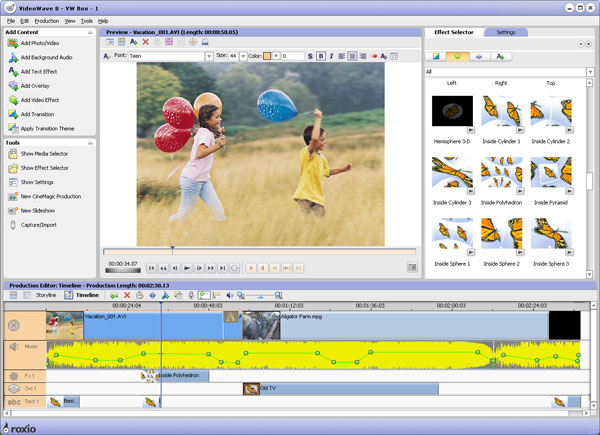Click the Add Transition icon
Image resolution: width=600 pixels, height=435 pixels.
(11, 115)
